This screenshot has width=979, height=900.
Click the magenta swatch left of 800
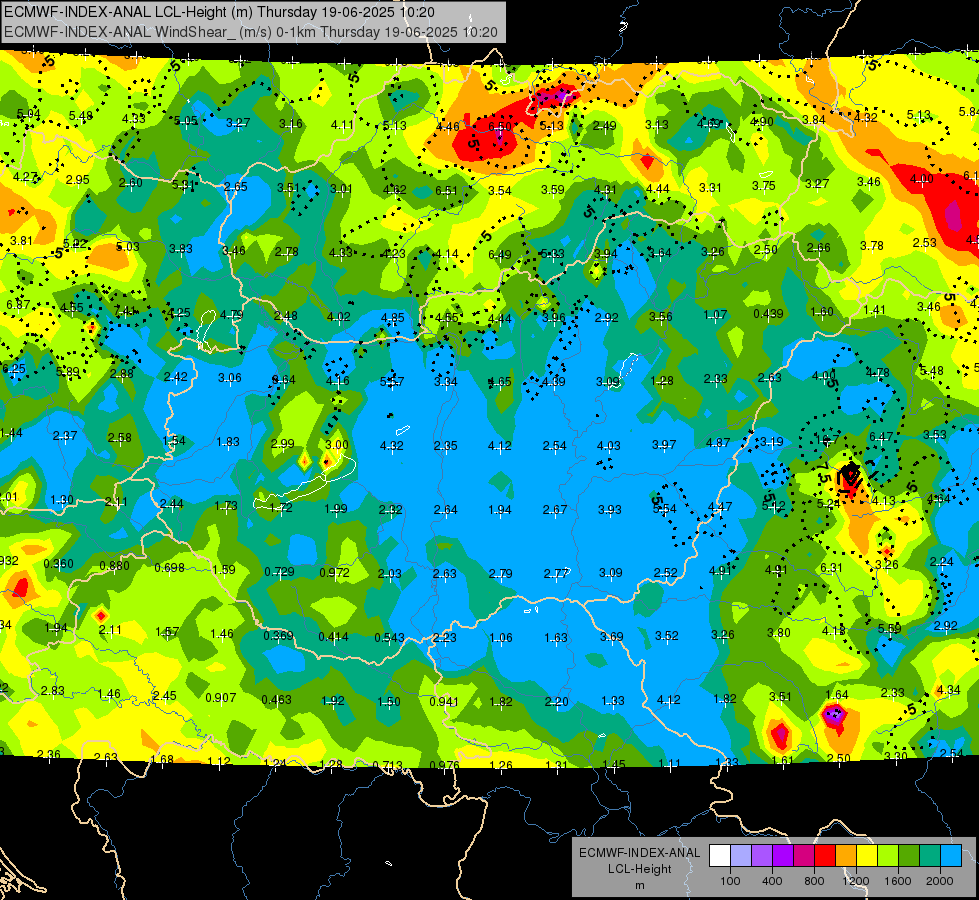(x=804, y=856)
